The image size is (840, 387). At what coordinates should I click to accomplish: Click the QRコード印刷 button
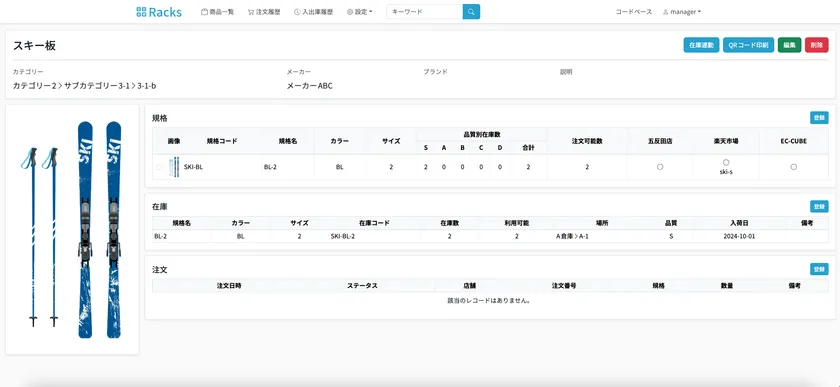click(x=748, y=45)
